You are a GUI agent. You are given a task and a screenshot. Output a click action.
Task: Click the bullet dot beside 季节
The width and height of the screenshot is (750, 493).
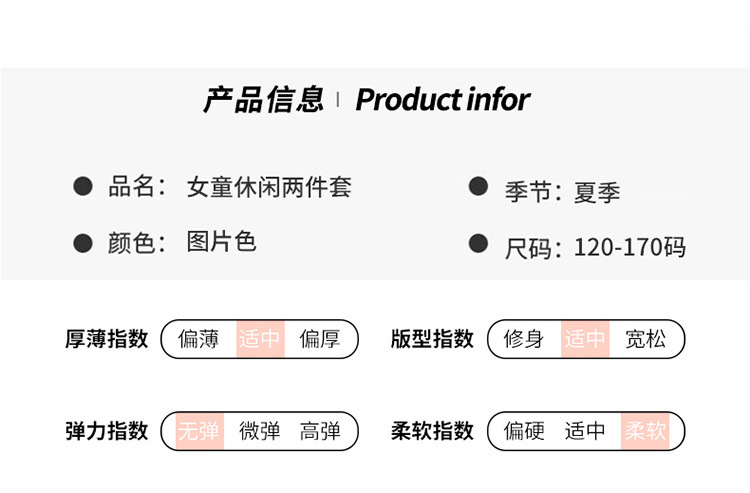pyautogui.click(x=479, y=186)
